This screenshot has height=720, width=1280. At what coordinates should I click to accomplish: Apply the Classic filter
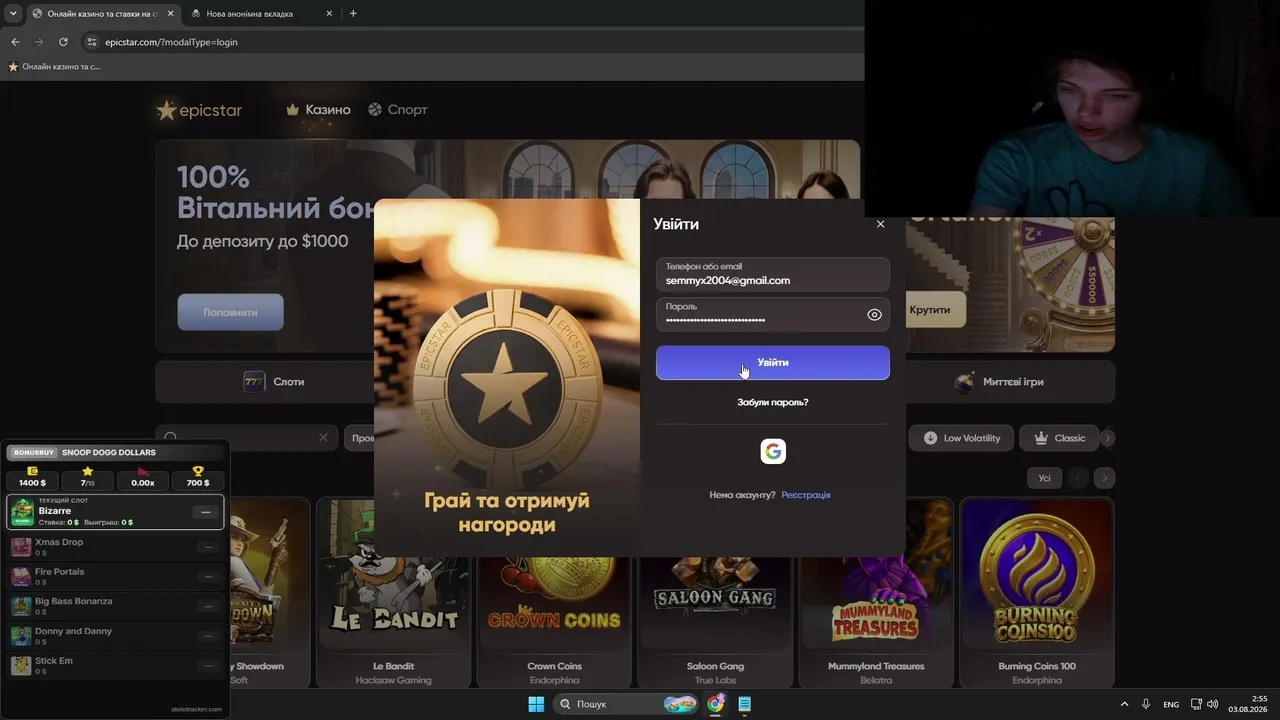[x=1059, y=438]
